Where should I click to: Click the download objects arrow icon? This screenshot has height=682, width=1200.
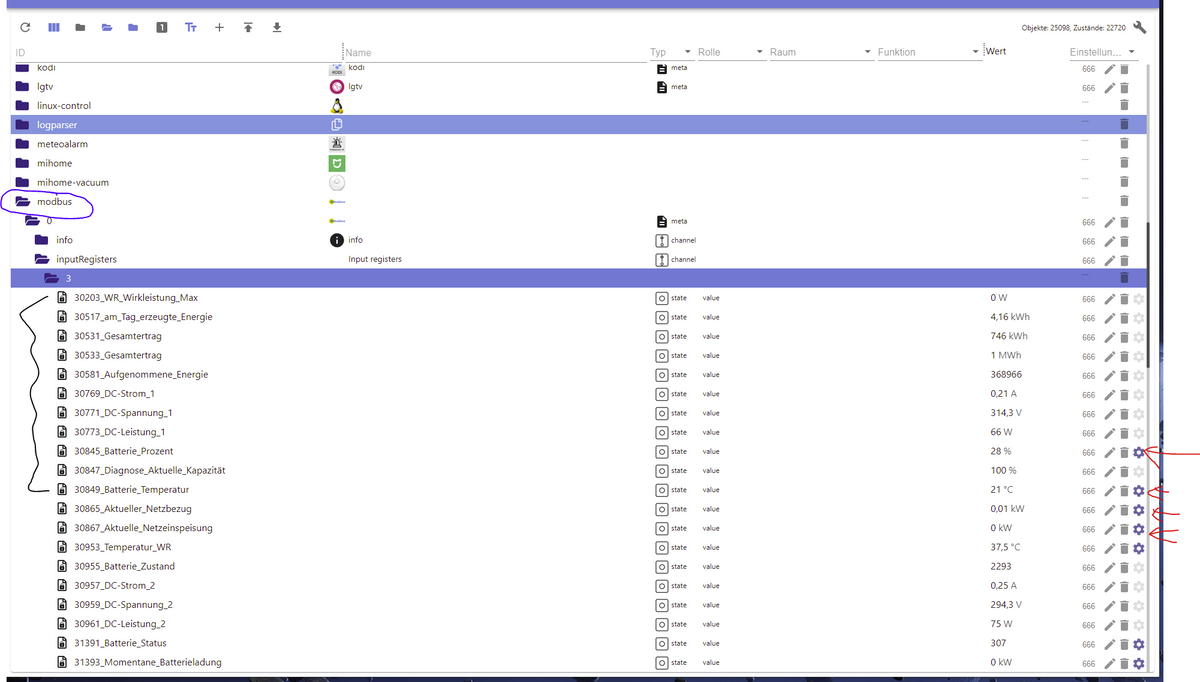(277, 27)
